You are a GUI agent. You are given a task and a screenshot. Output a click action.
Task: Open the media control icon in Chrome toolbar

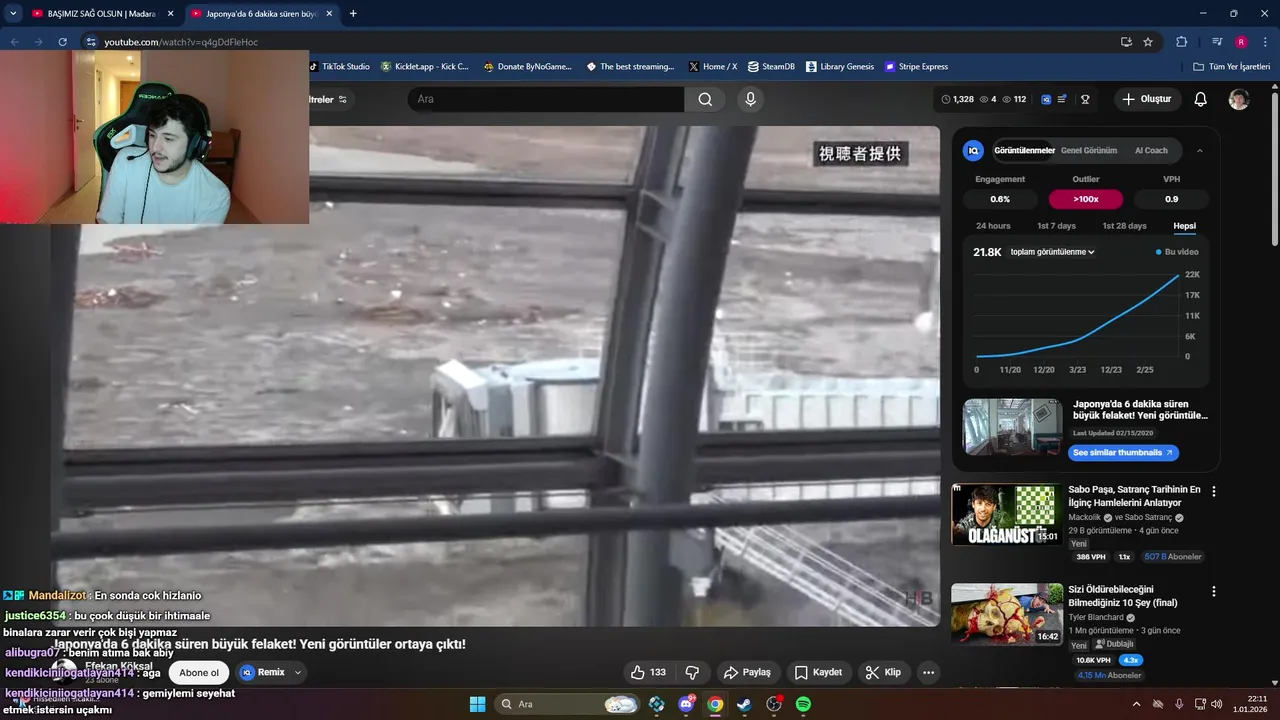pos(1217,42)
